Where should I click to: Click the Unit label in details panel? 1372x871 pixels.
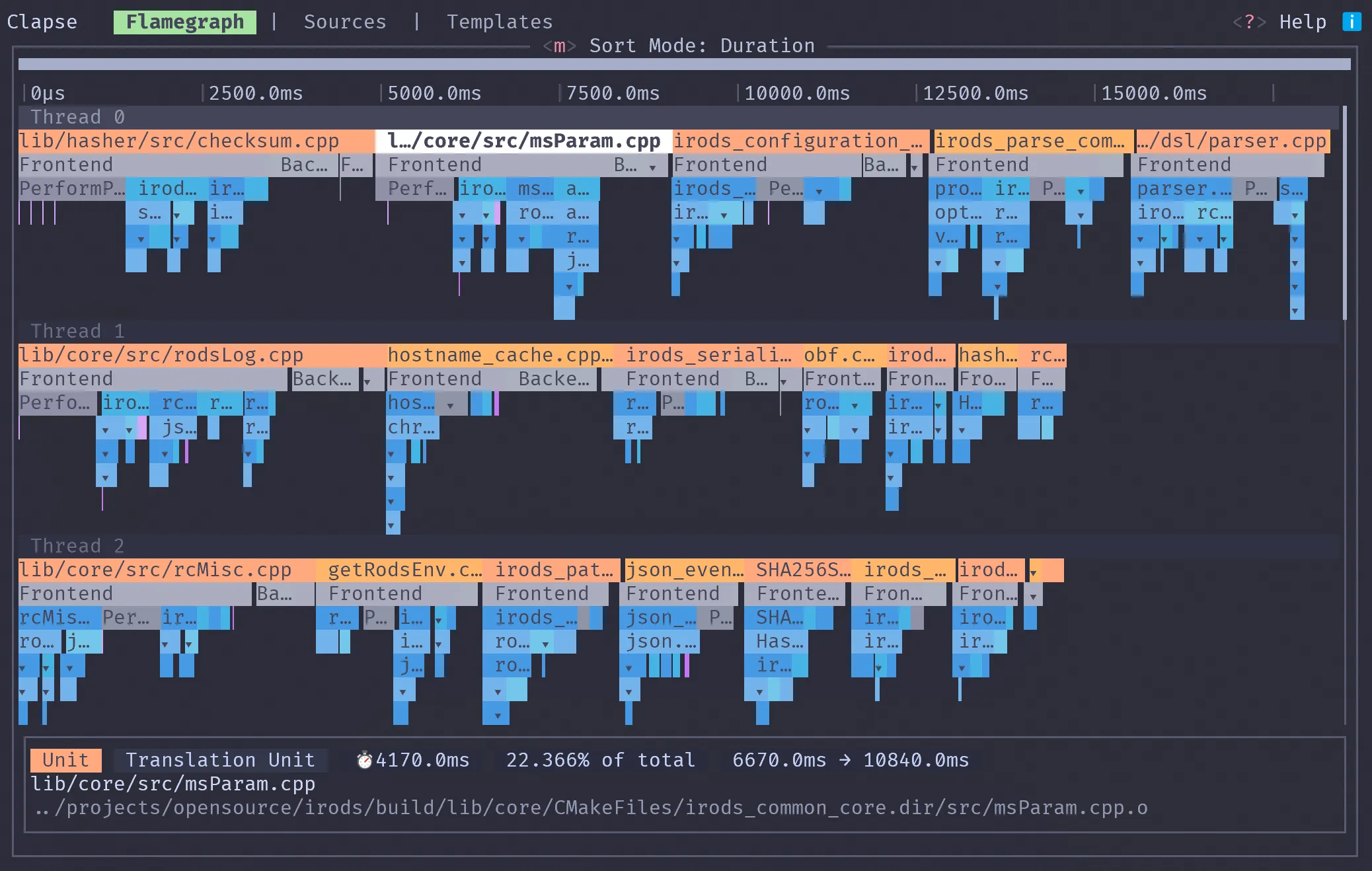tap(66, 760)
